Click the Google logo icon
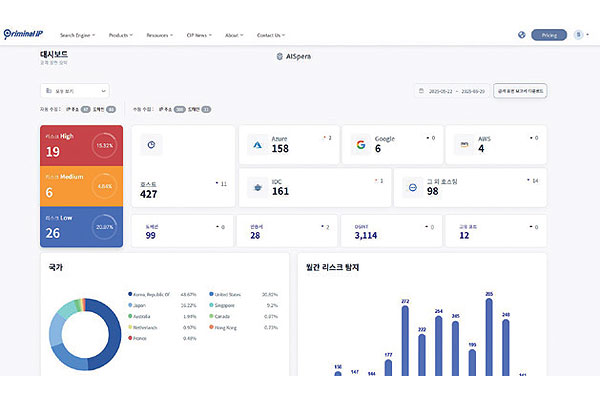This screenshot has width=600, height=400. point(360,144)
